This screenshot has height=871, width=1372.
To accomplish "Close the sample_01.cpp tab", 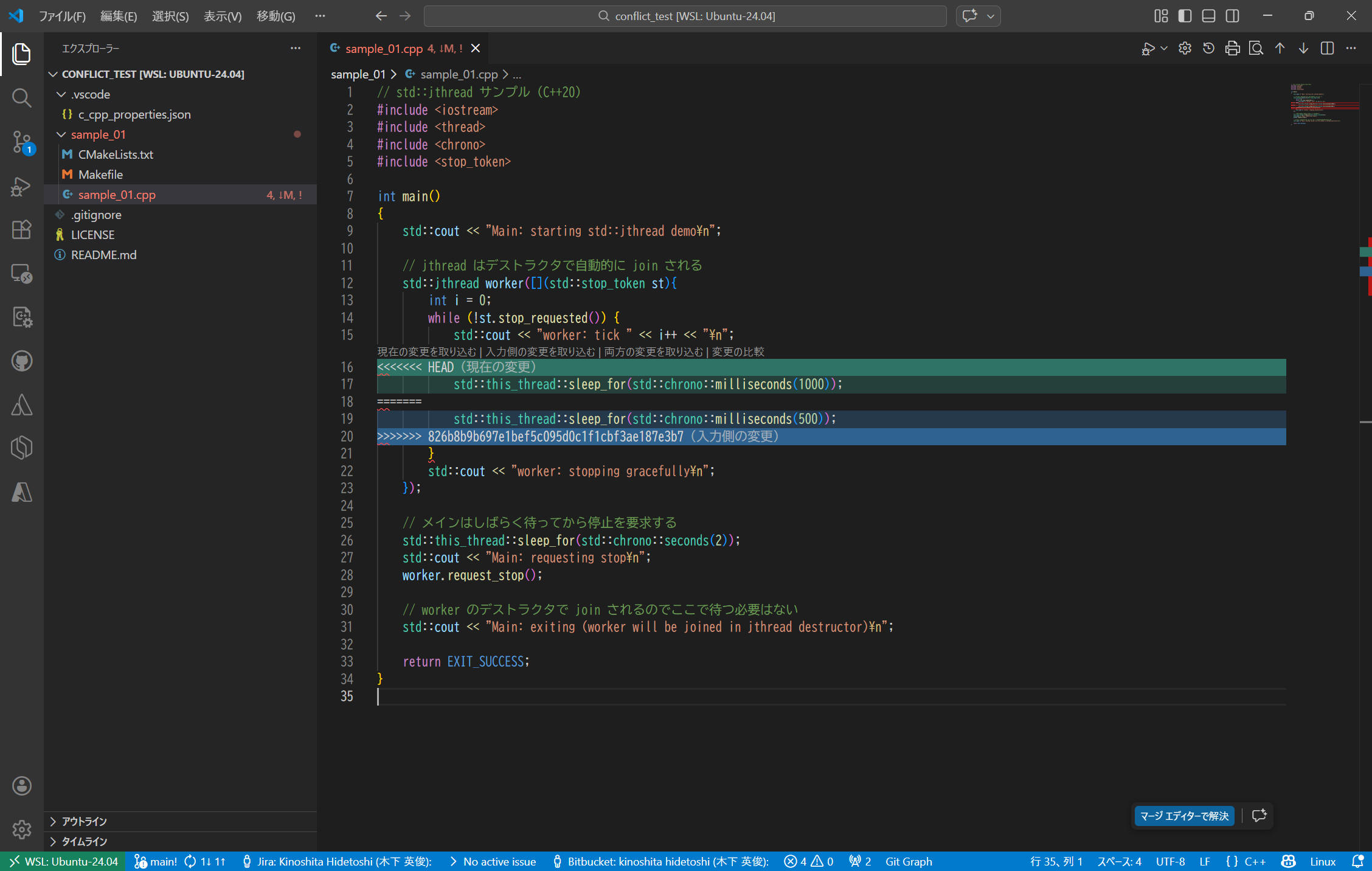I will 476,49.
